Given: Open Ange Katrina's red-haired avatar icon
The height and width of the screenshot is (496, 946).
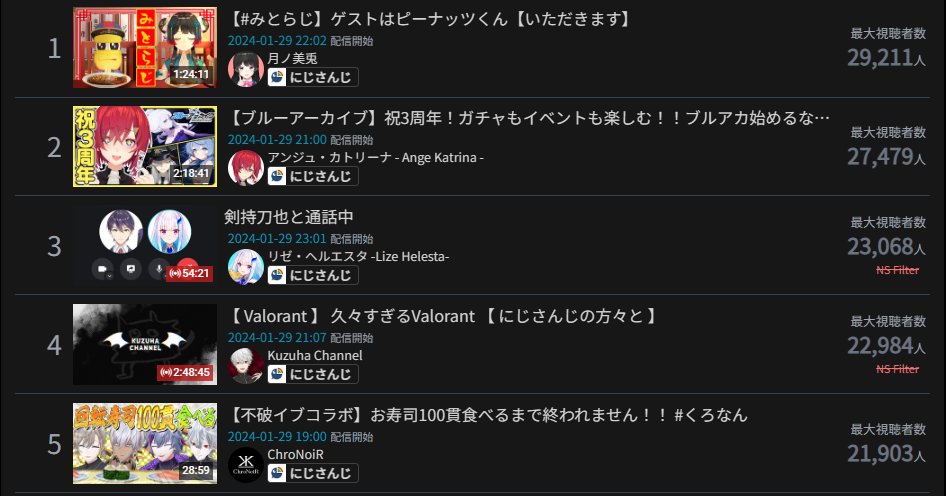Looking at the screenshot, I should [x=246, y=168].
